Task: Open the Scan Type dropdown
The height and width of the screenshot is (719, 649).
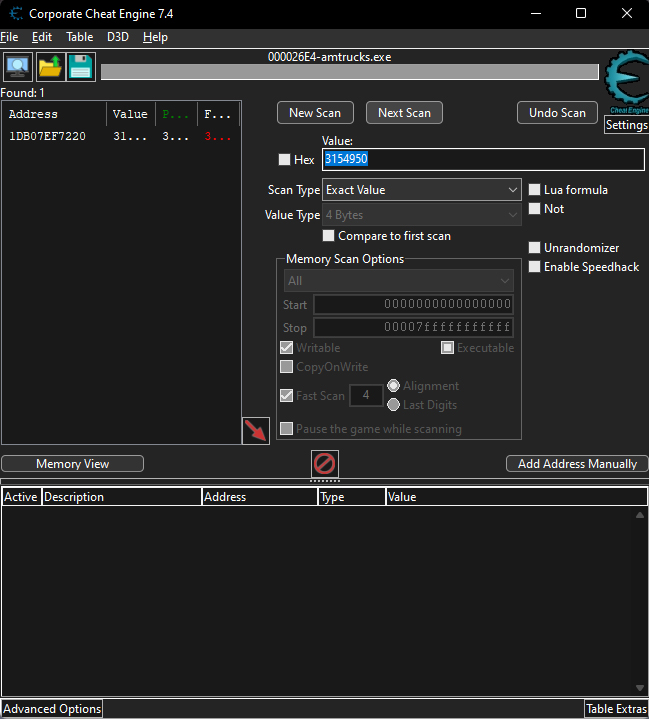Action: coord(422,190)
